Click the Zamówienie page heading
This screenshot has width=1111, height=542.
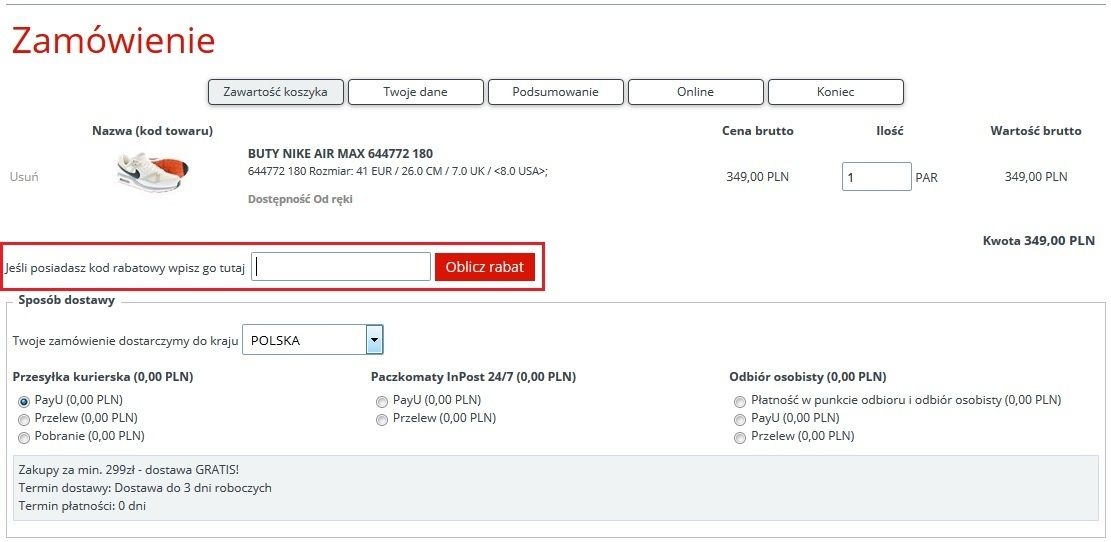(113, 40)
